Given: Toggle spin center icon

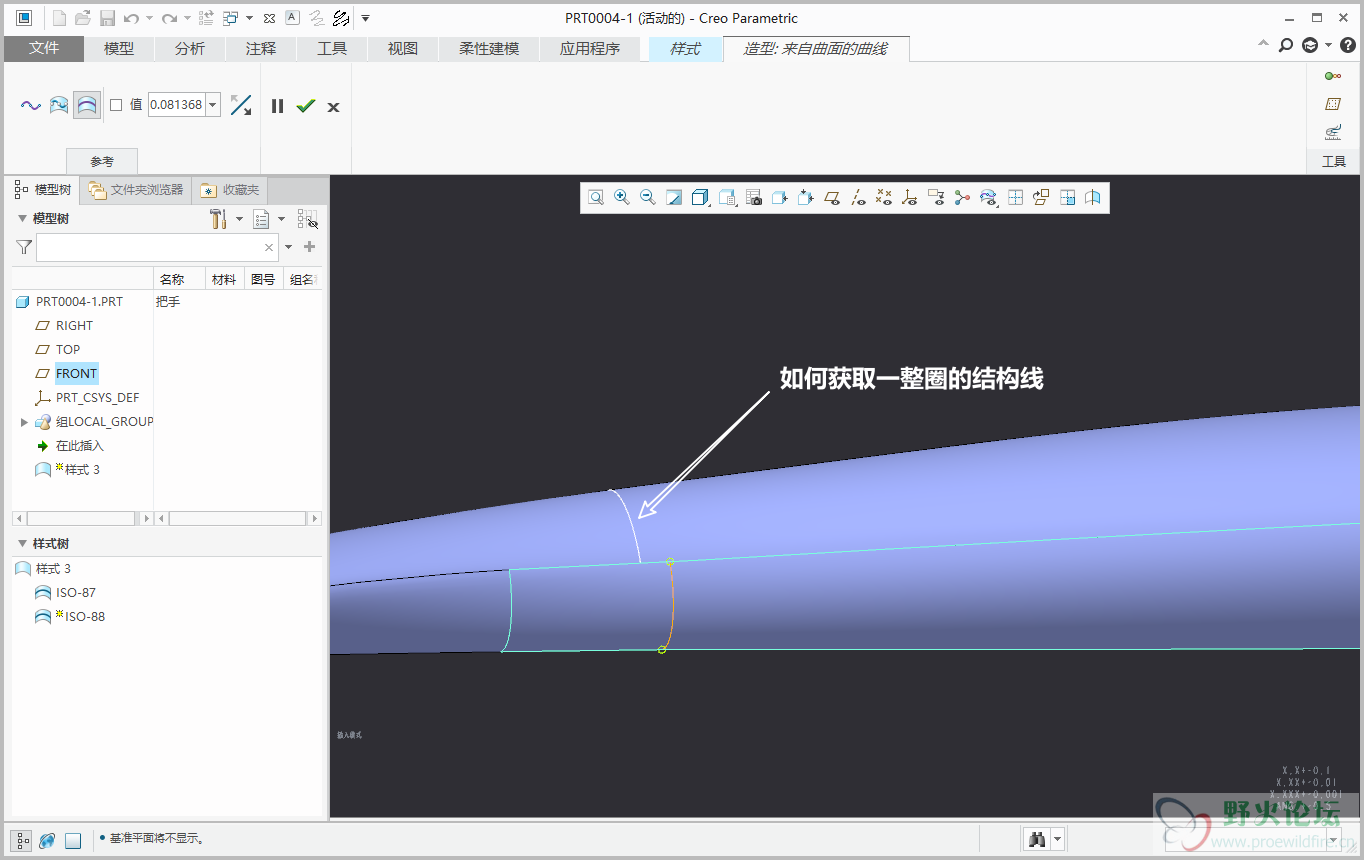Looking at the screenshot, I should [962, 198].
